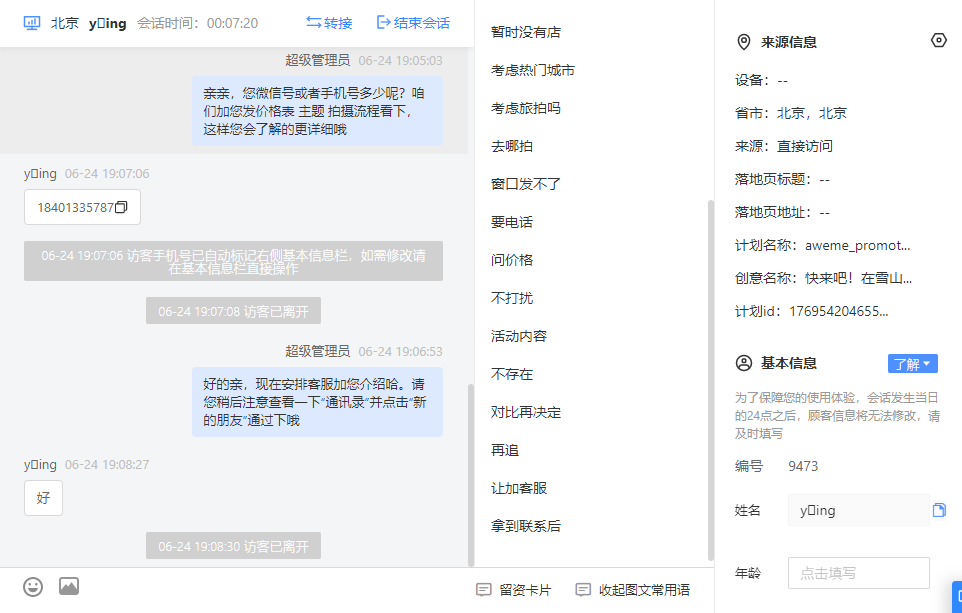
Task: Select quick phrase 考虑热门城市
Action: (533, 70)
